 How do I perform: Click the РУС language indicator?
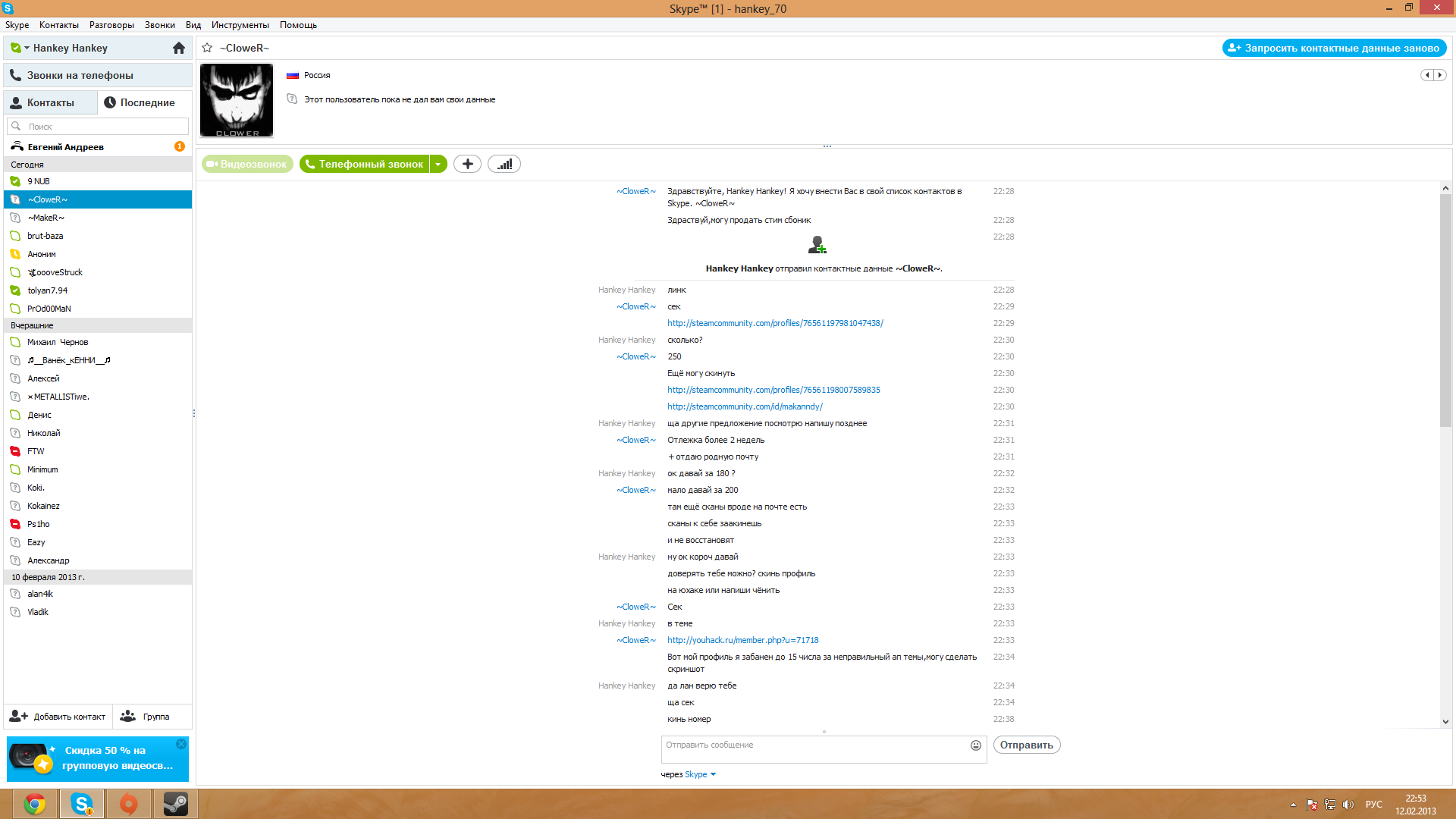tap(1373, 805)
